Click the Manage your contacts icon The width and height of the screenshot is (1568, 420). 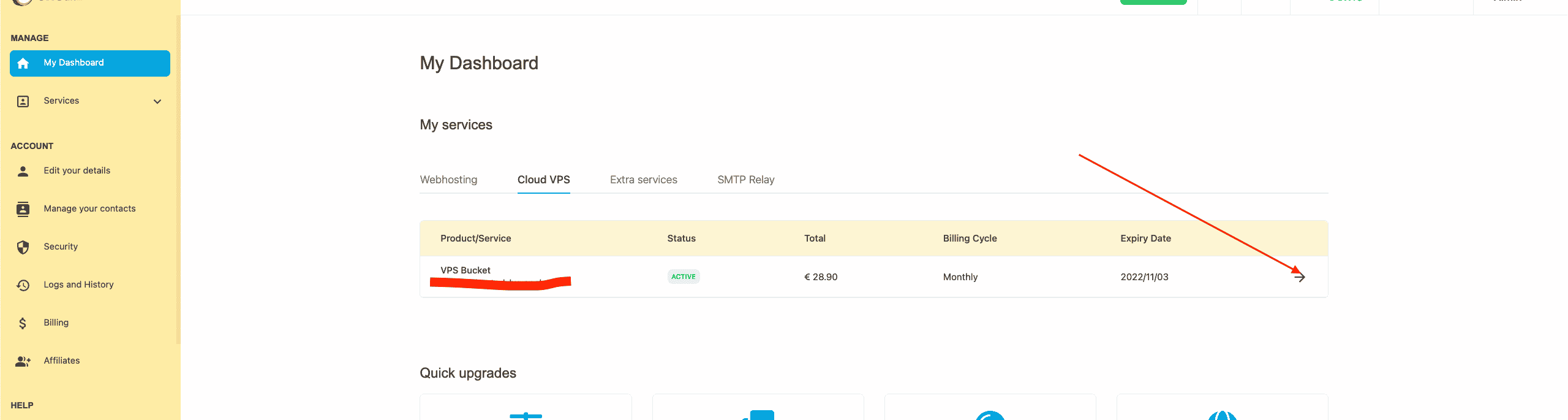(x=23, y=209)
